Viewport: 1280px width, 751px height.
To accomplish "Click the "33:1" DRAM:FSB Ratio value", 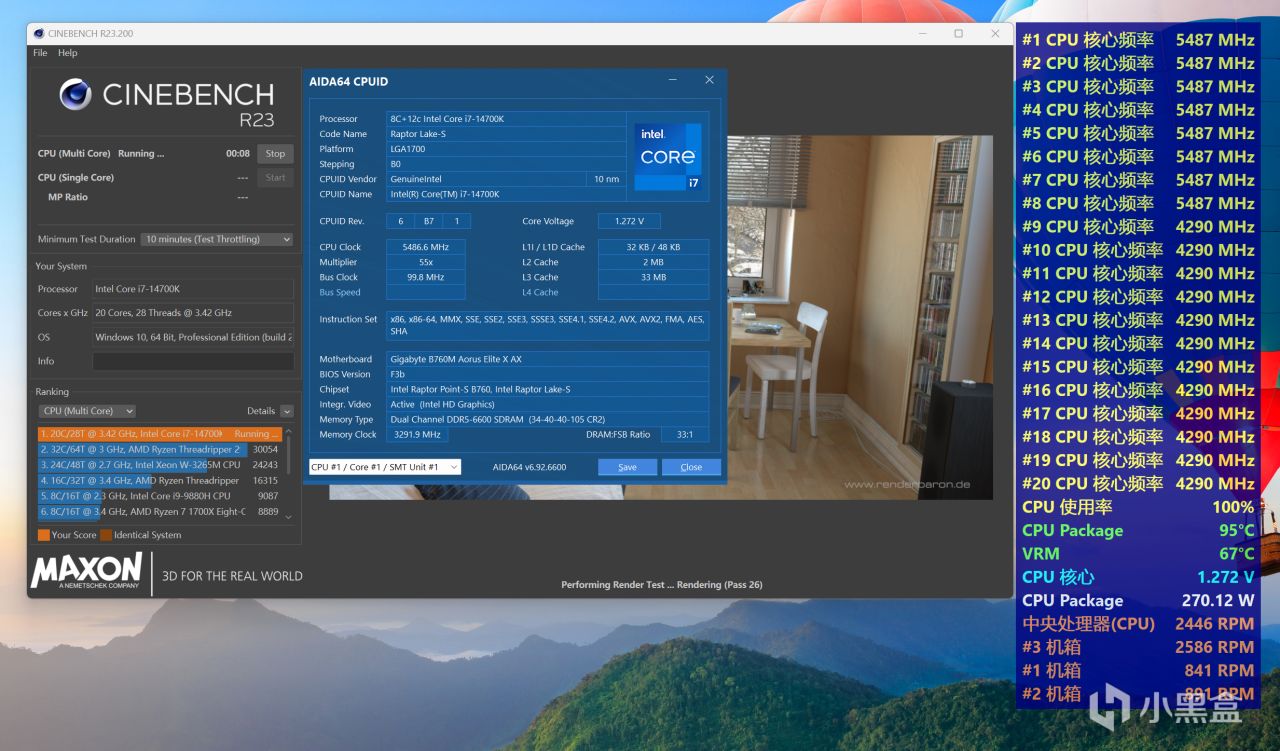I will tap(684, 435).
